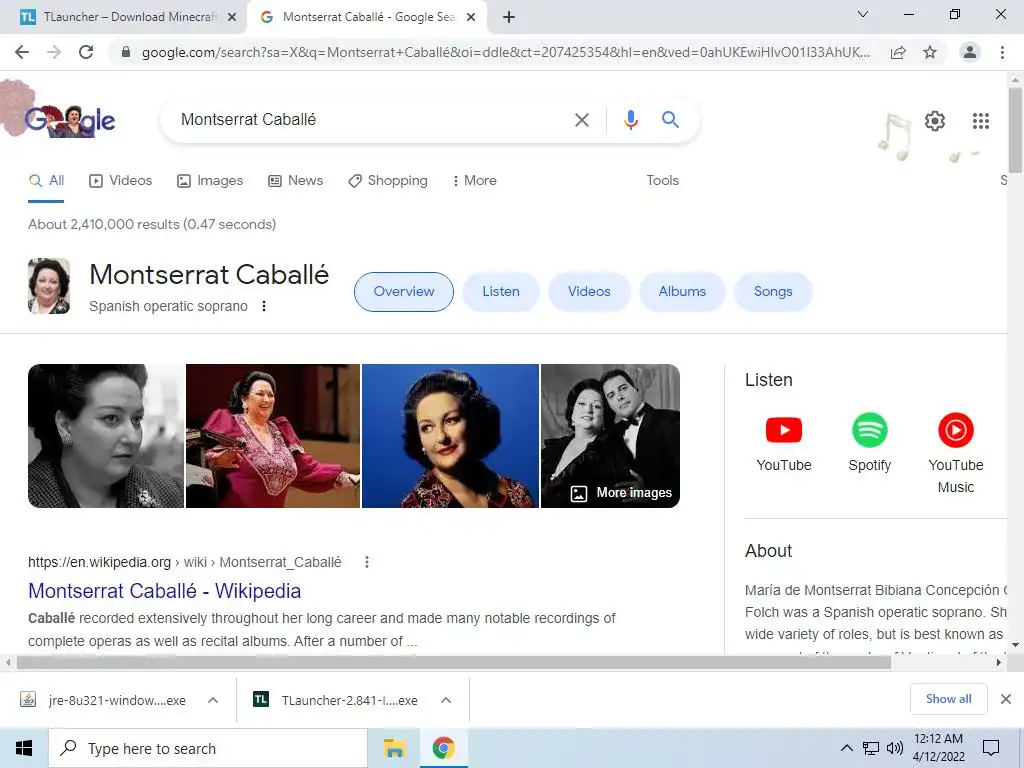Open network status in system tray
Image resolution: width=1024 pixels, height=768 pixels.
tap(871, 748)
